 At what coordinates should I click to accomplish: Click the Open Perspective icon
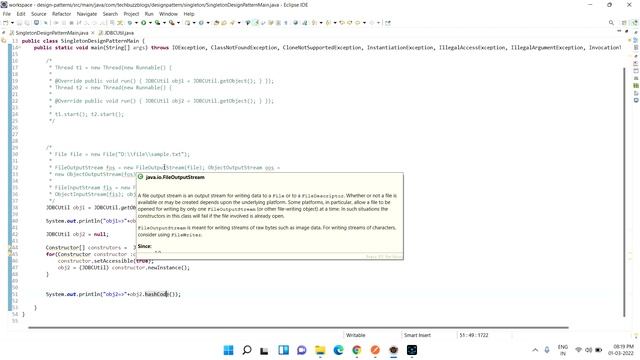coord(624,23)
